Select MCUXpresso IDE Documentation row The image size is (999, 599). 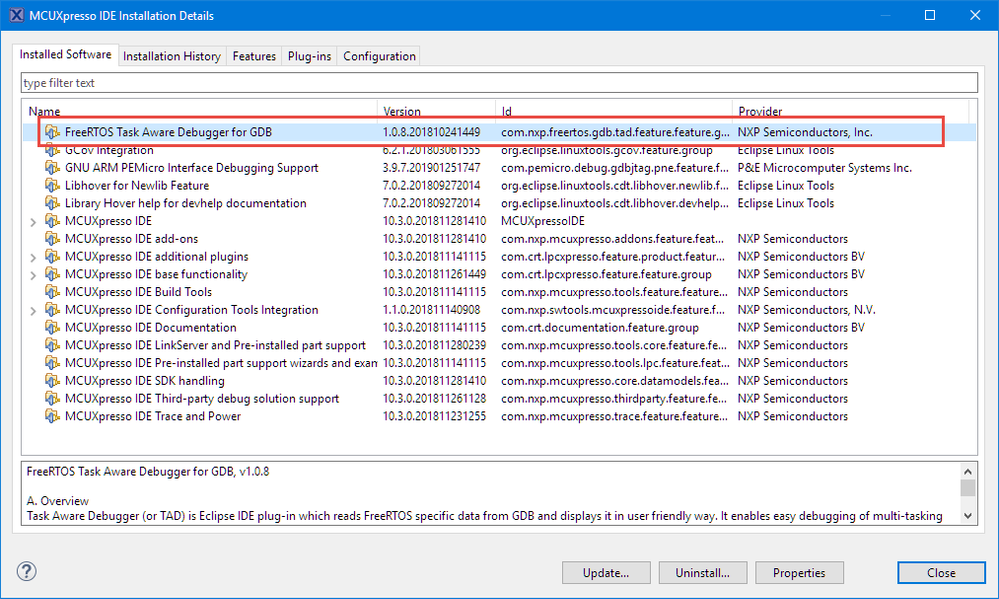(499, 328)
